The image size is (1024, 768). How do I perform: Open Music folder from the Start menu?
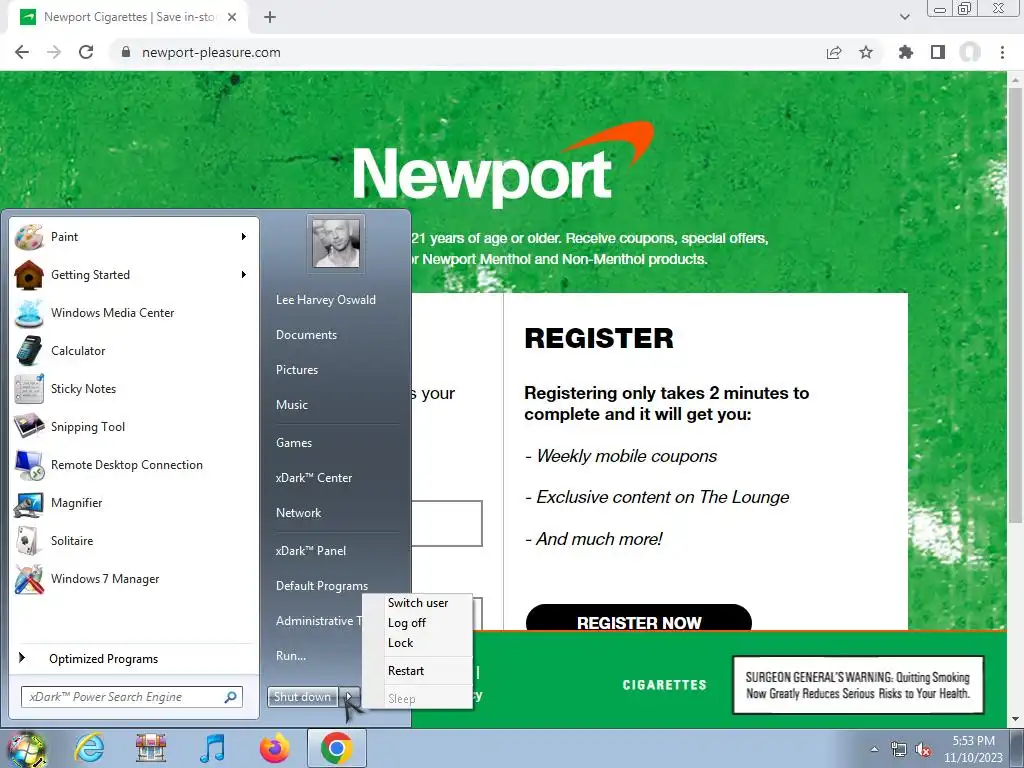point(292,405)
